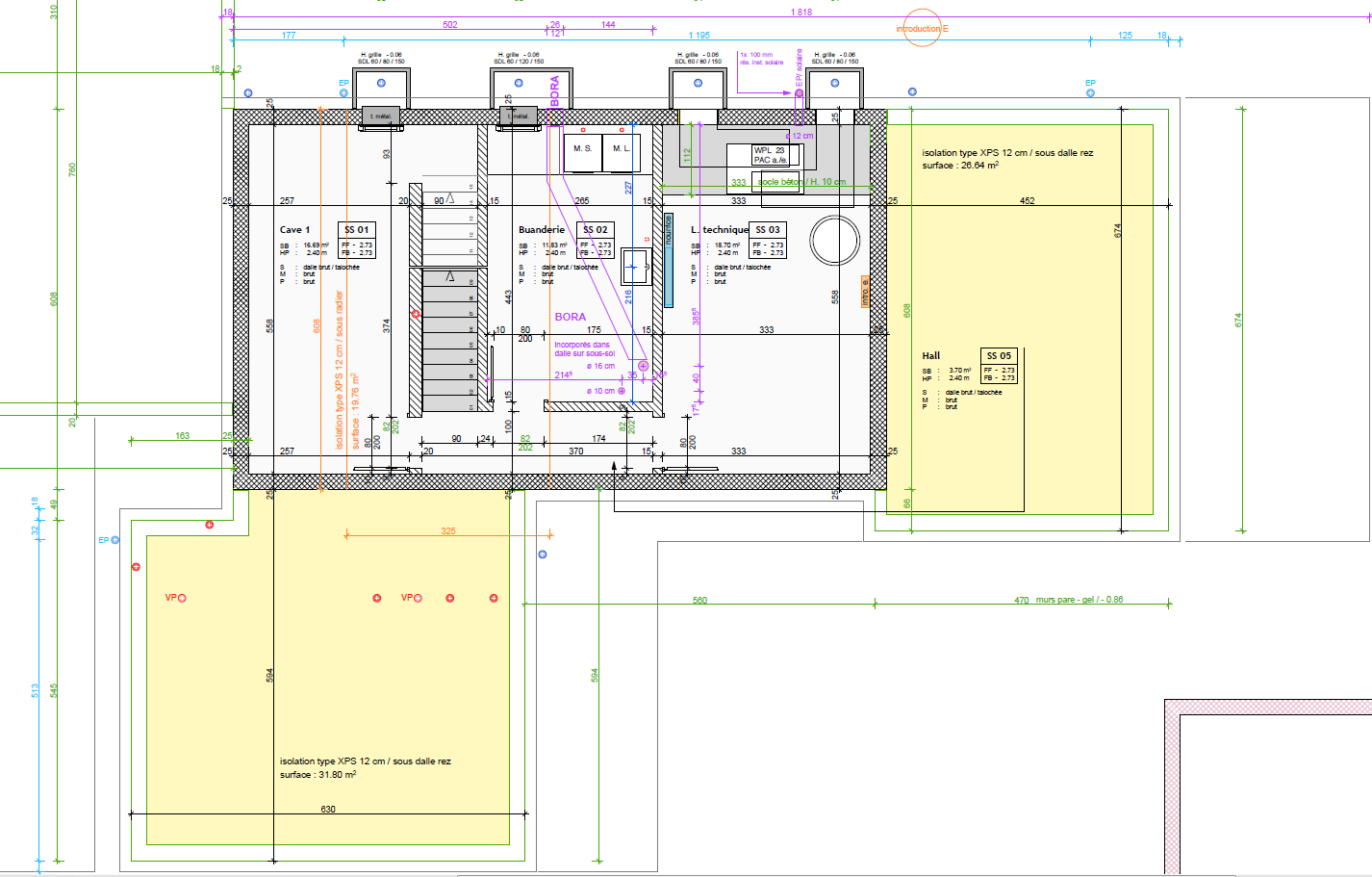Click the blue vertical "513" dimension

(x=35, y=690)
